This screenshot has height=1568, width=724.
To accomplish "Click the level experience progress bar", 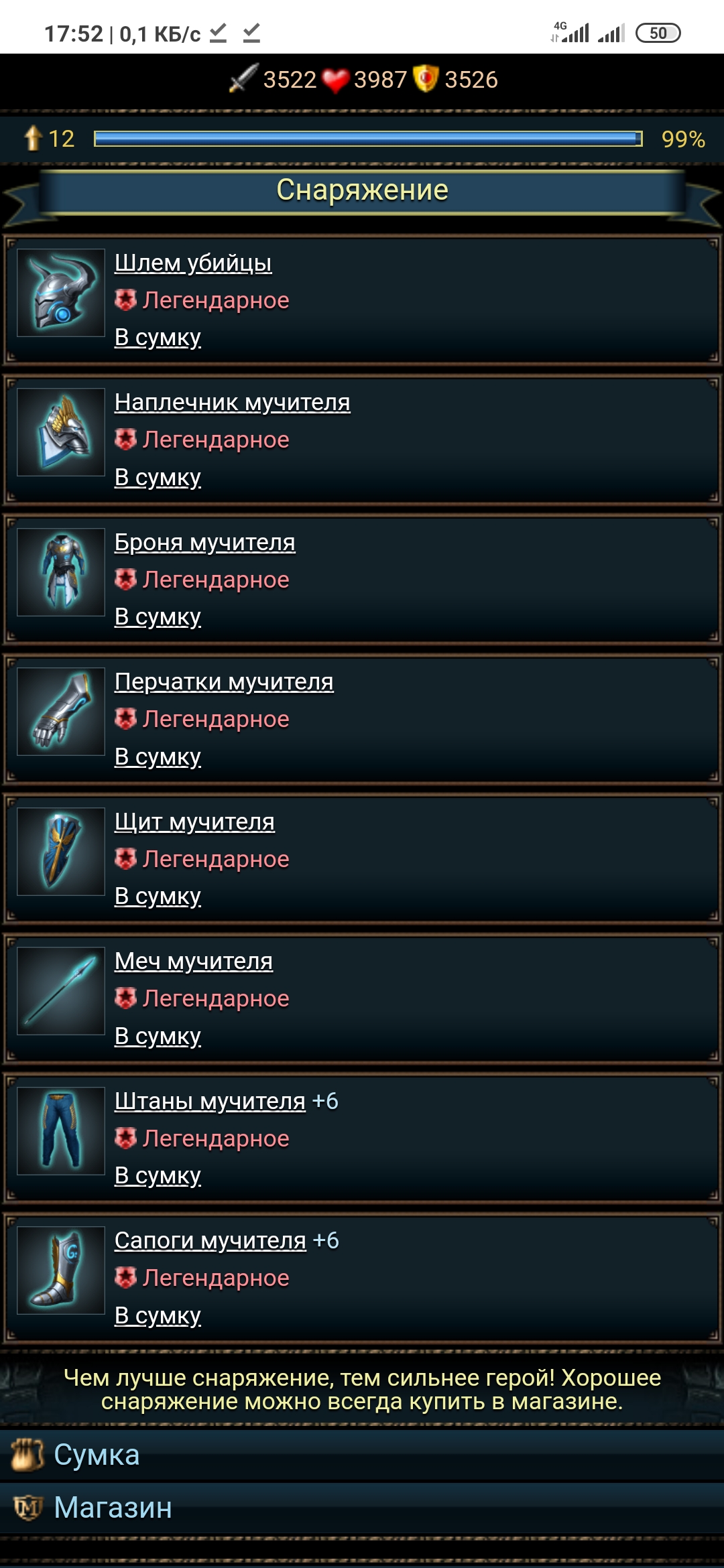I will click(x=368, y=139).
